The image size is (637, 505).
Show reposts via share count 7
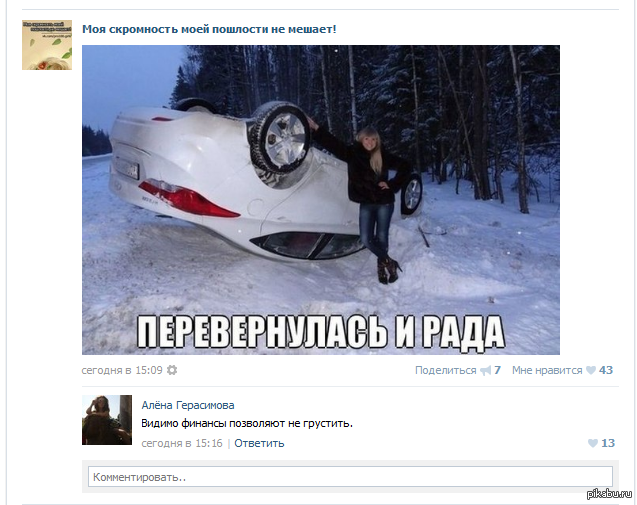coord(497,370)
